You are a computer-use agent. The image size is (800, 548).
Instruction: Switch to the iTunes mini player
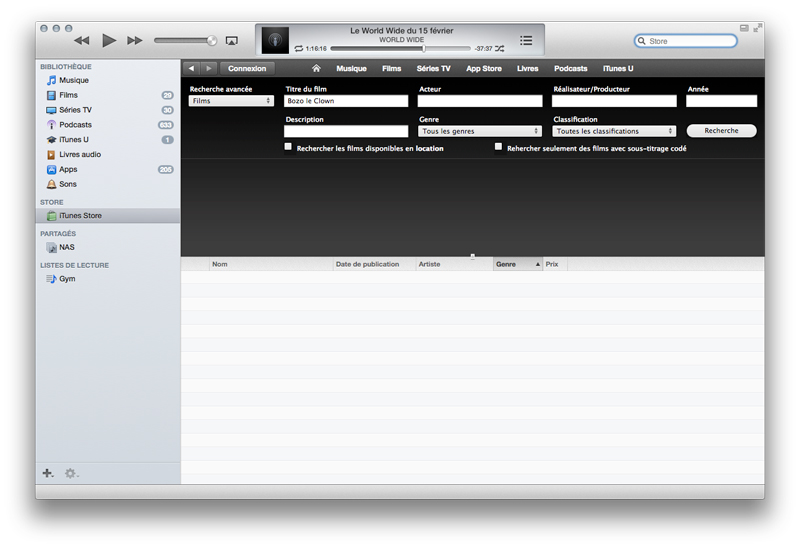[744, 28]
